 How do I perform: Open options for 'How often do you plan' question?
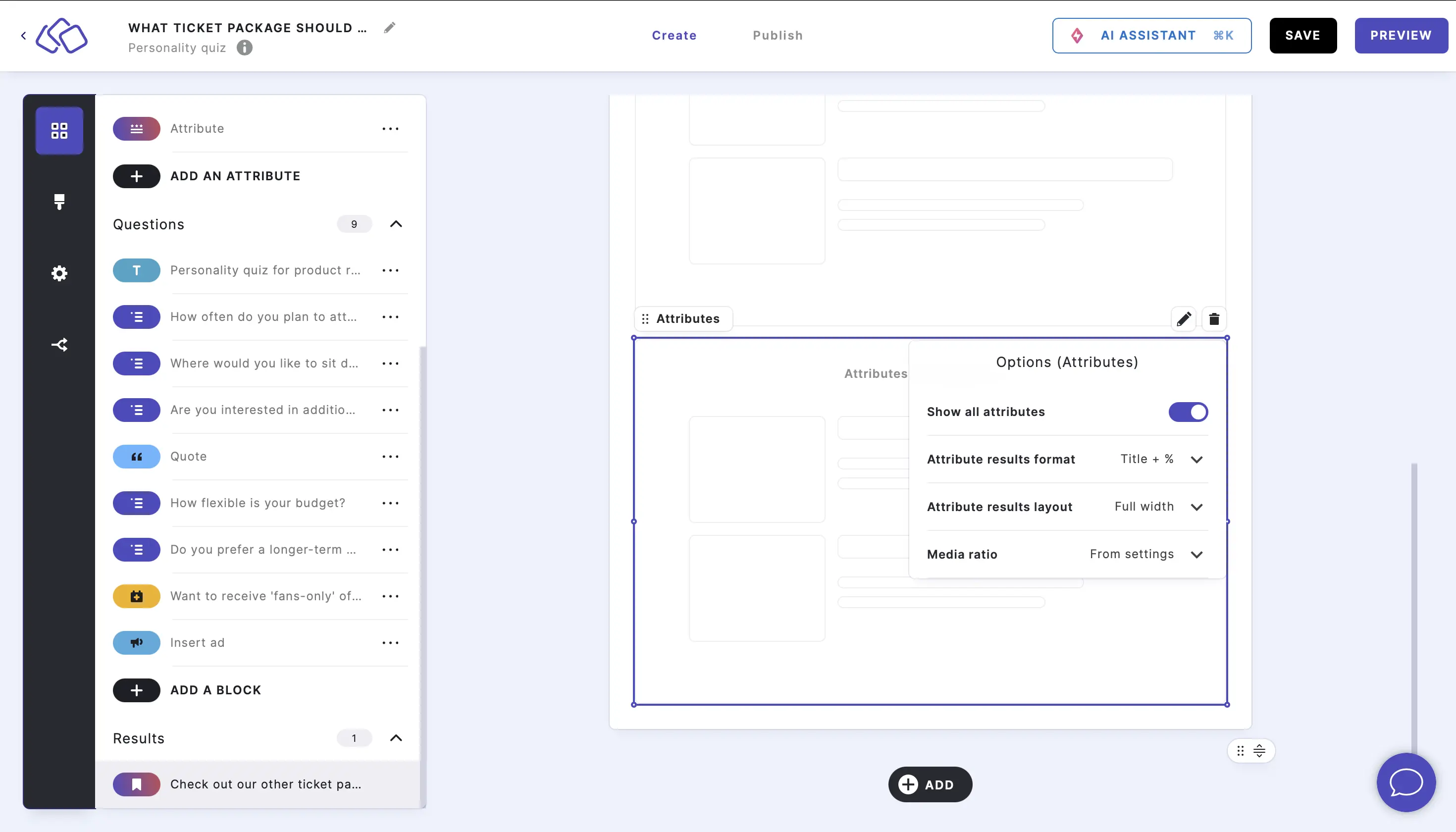pyautogui.click(x=390, y=317)
